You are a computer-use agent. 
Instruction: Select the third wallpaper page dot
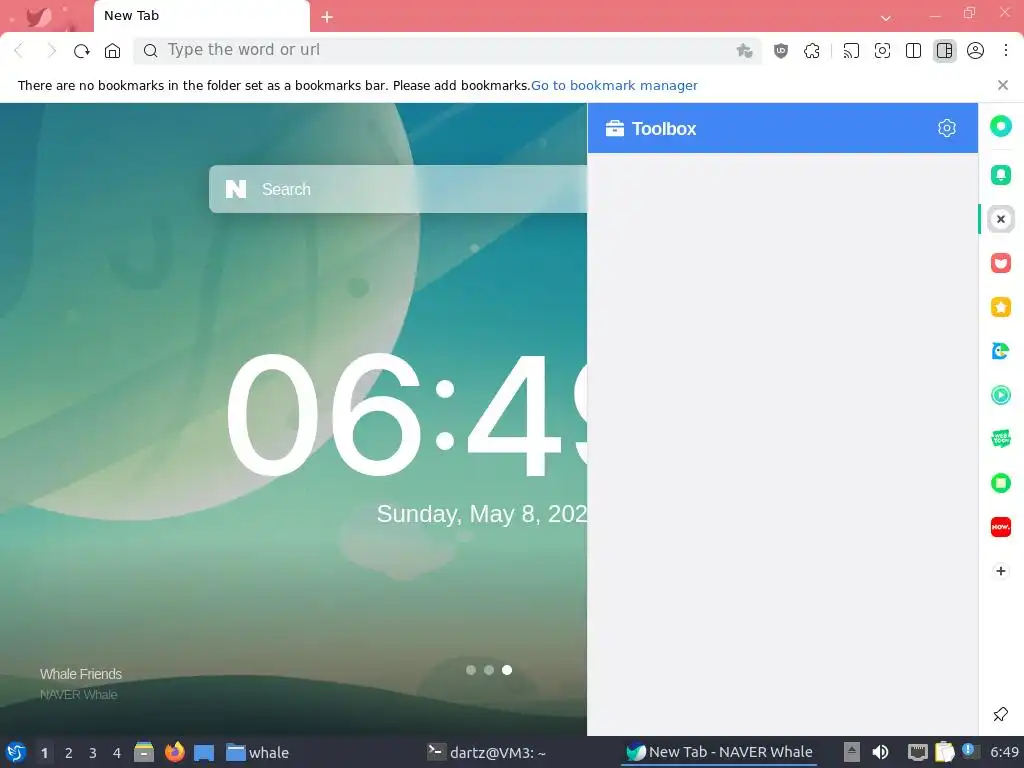click(507, 670)
